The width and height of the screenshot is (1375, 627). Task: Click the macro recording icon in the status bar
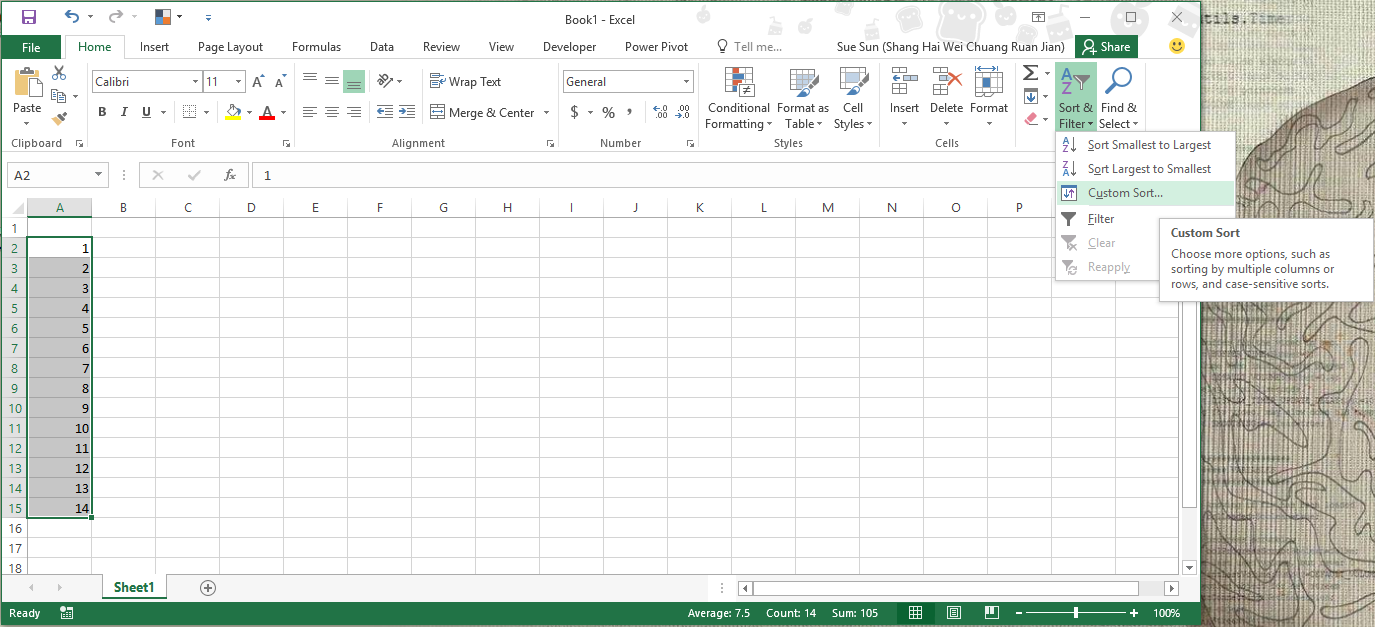[67, 613]
